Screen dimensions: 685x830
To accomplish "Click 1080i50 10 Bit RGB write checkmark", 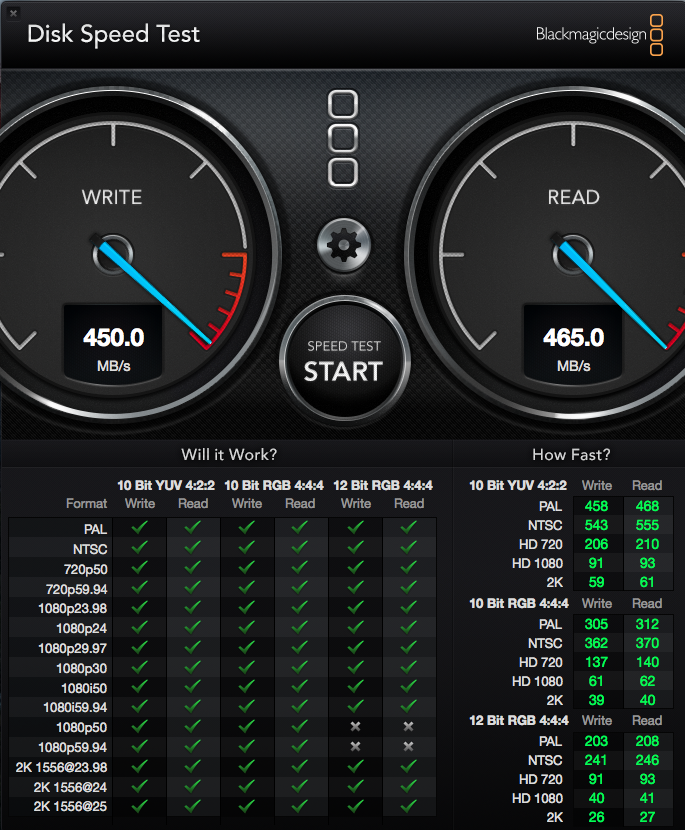I will [x=247, y=687].
